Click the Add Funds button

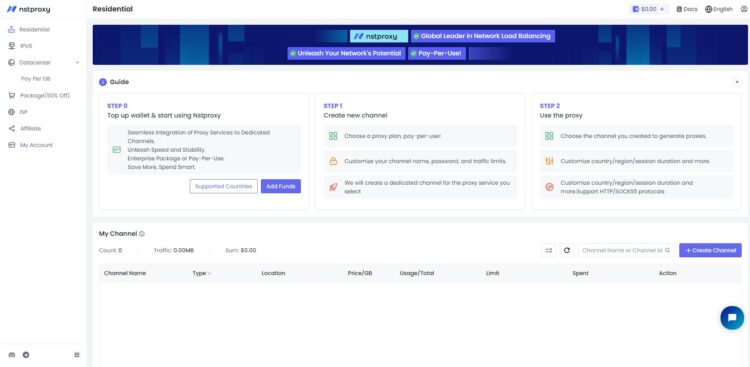tap(281, 187)
